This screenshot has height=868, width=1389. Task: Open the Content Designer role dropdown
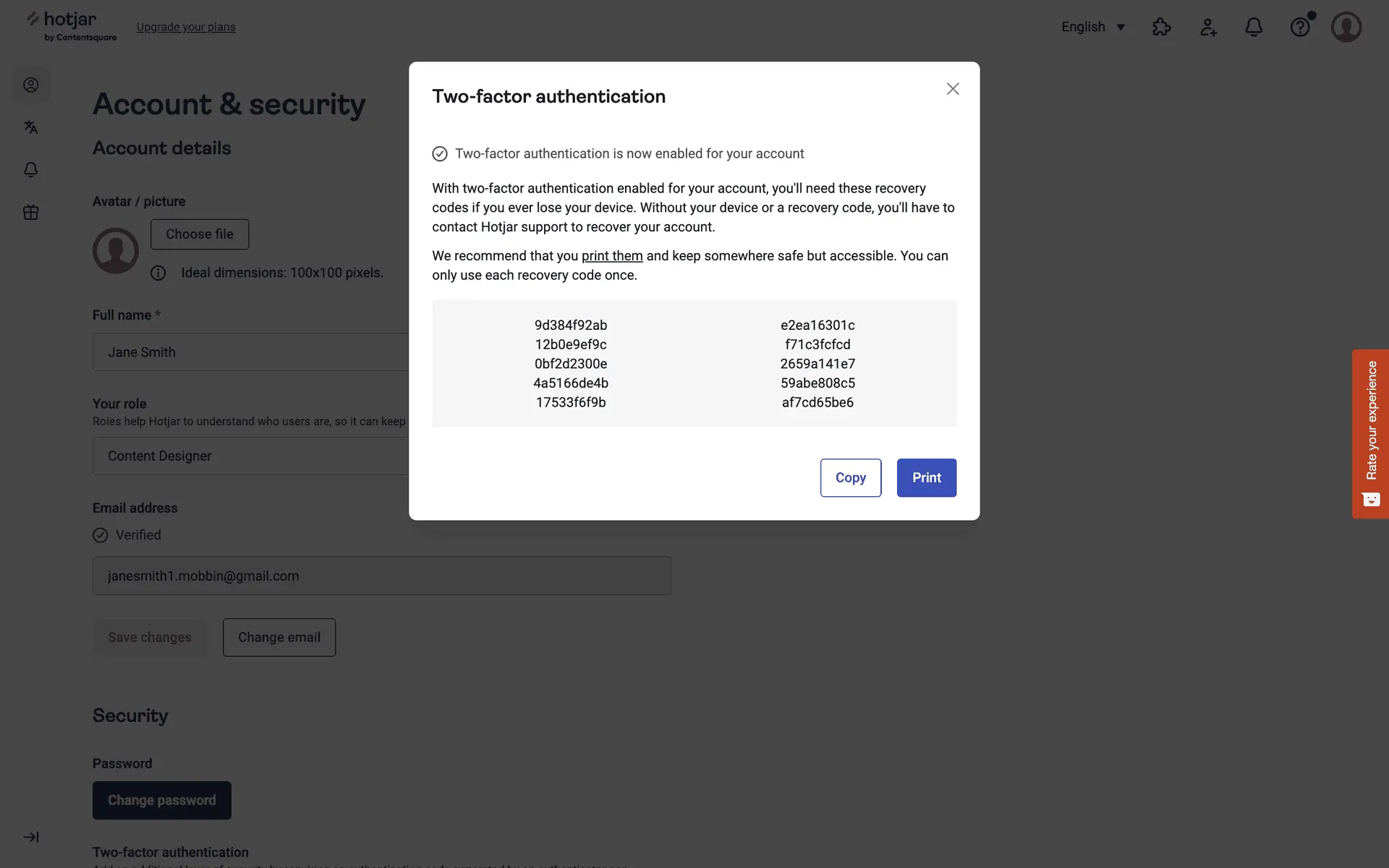coord(250,456)
